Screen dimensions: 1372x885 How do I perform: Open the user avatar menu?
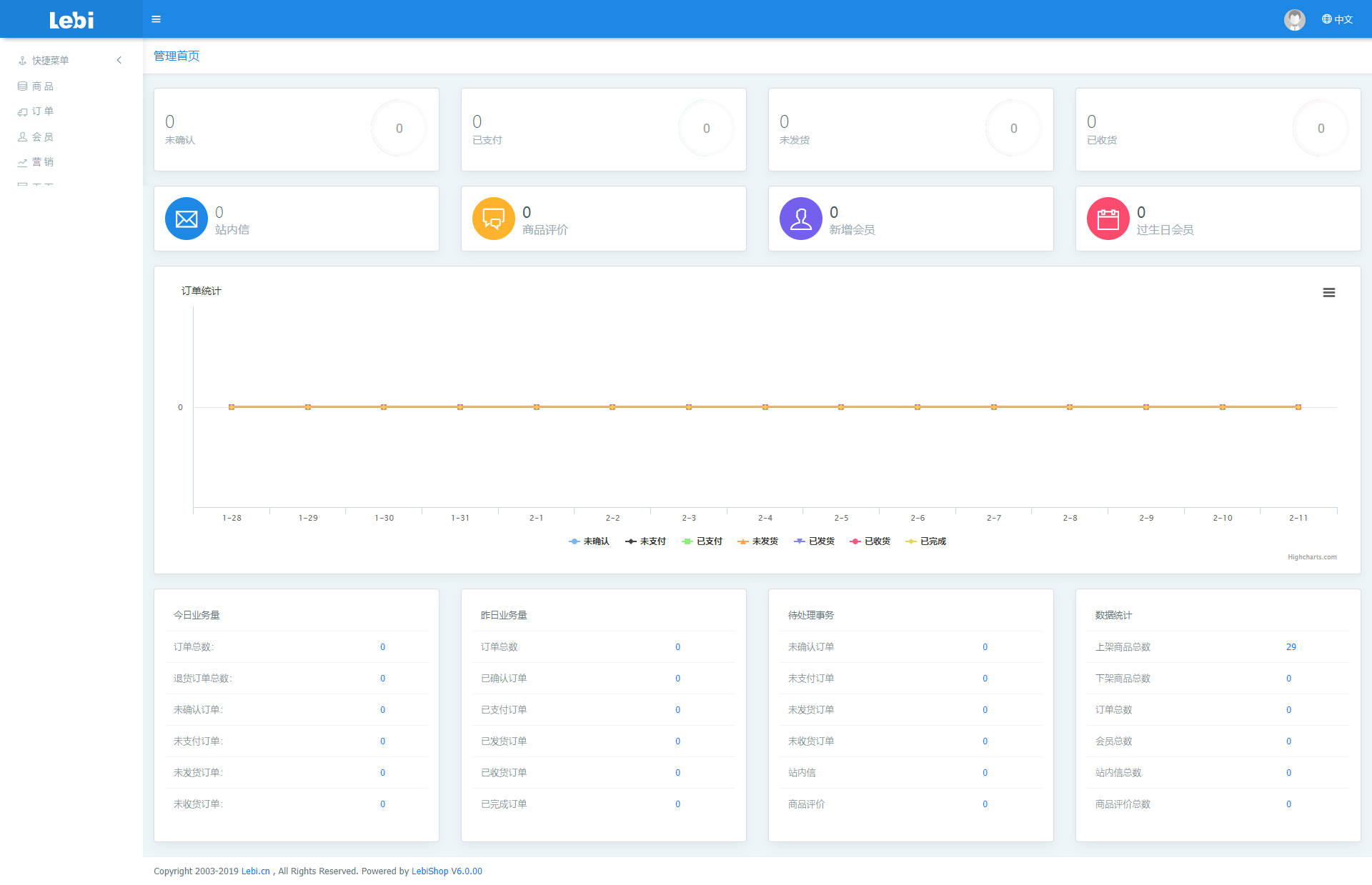pos(1294,19)
